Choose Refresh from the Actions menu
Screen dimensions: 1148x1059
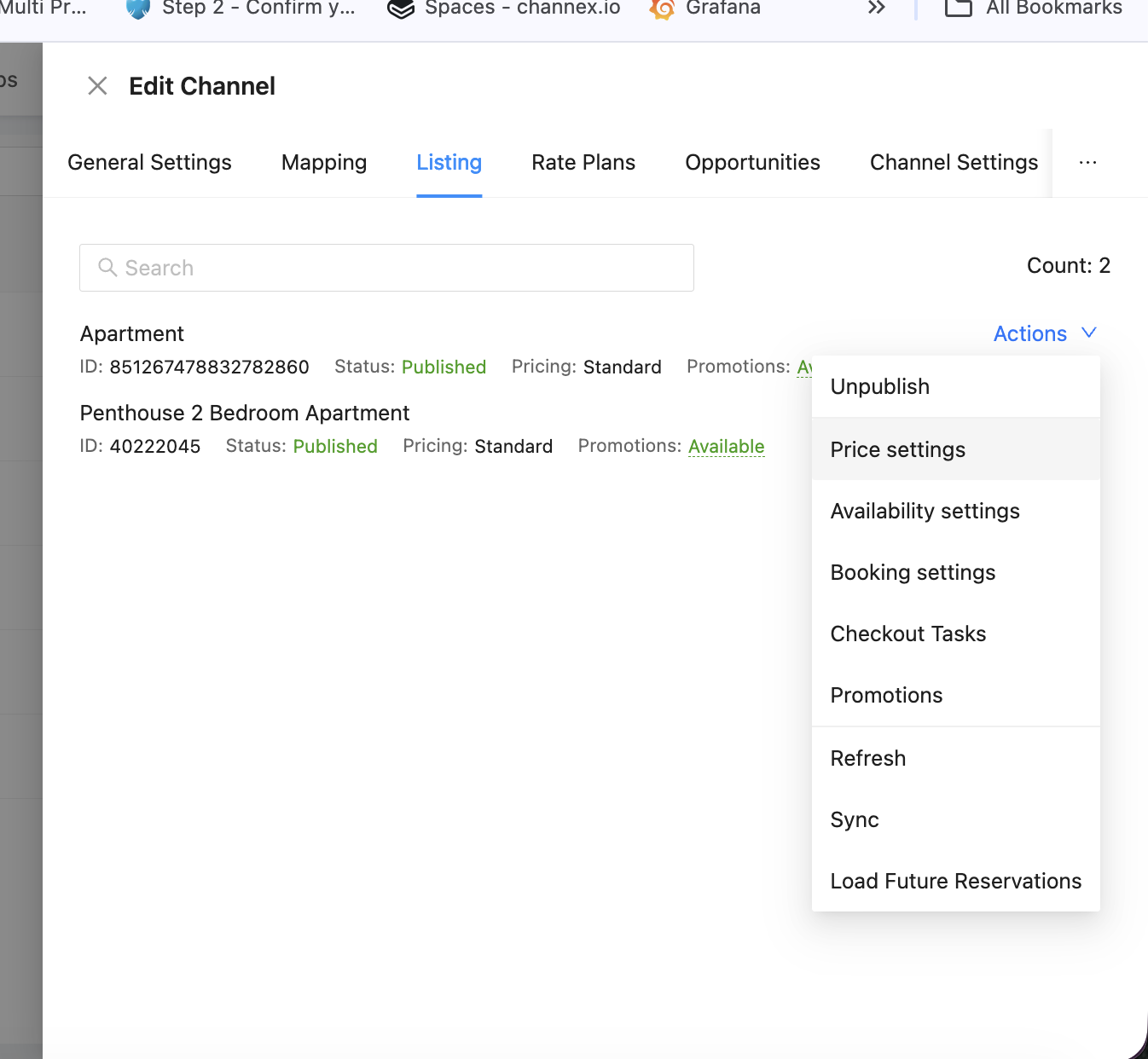coord(955,758)
